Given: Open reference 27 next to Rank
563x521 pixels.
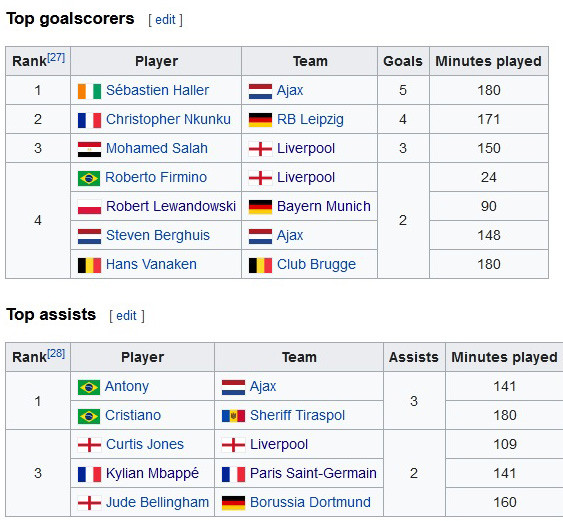Looking at the screenshot, I should [56, 57].
